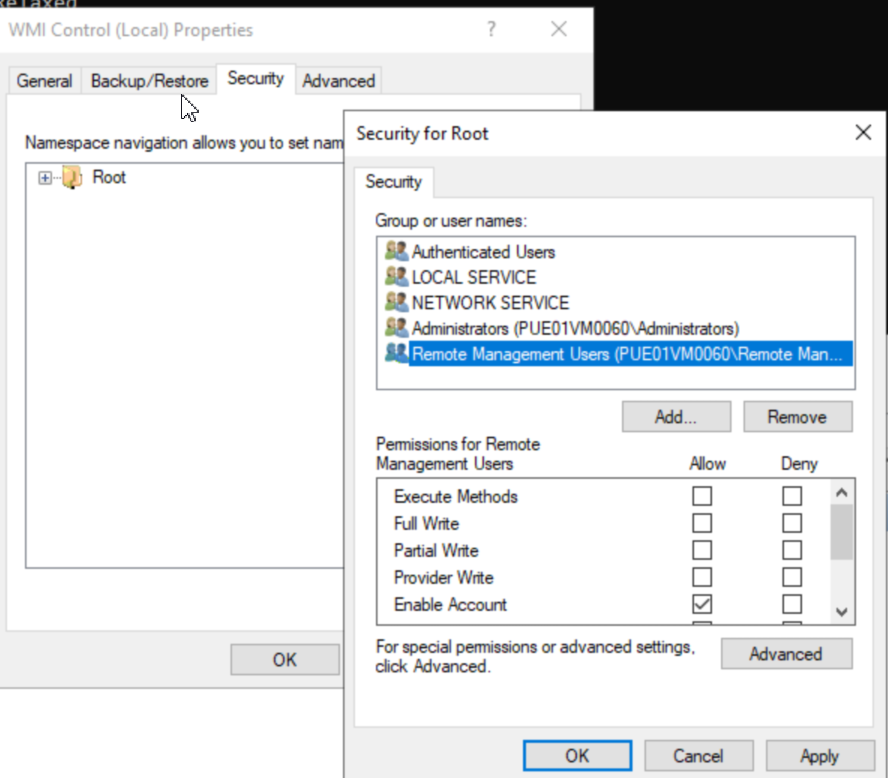
Task: Select the Partial Write permission row
Action: click(435, 550)
